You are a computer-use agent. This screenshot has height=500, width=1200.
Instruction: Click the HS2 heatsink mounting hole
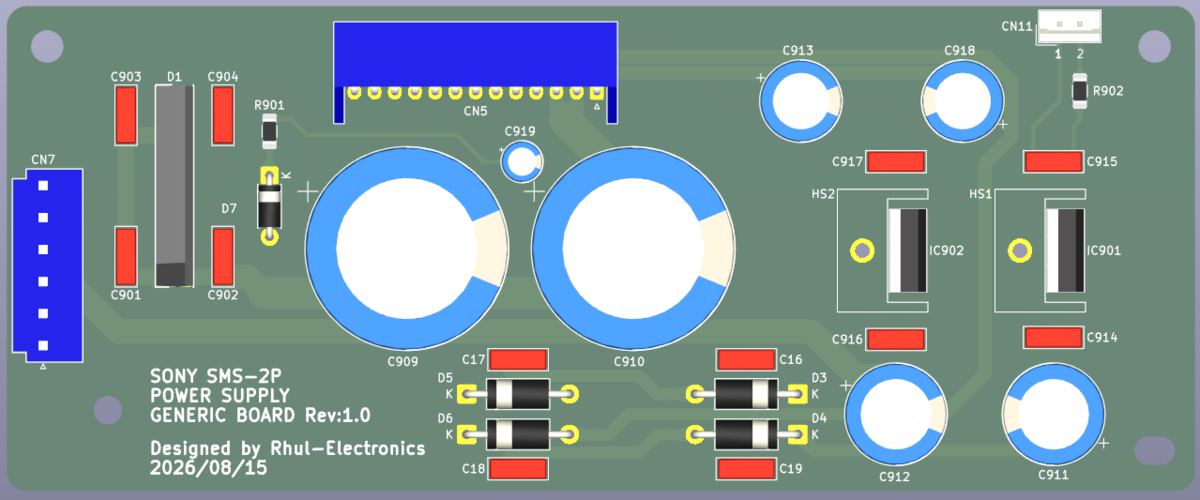click(860, 250)
